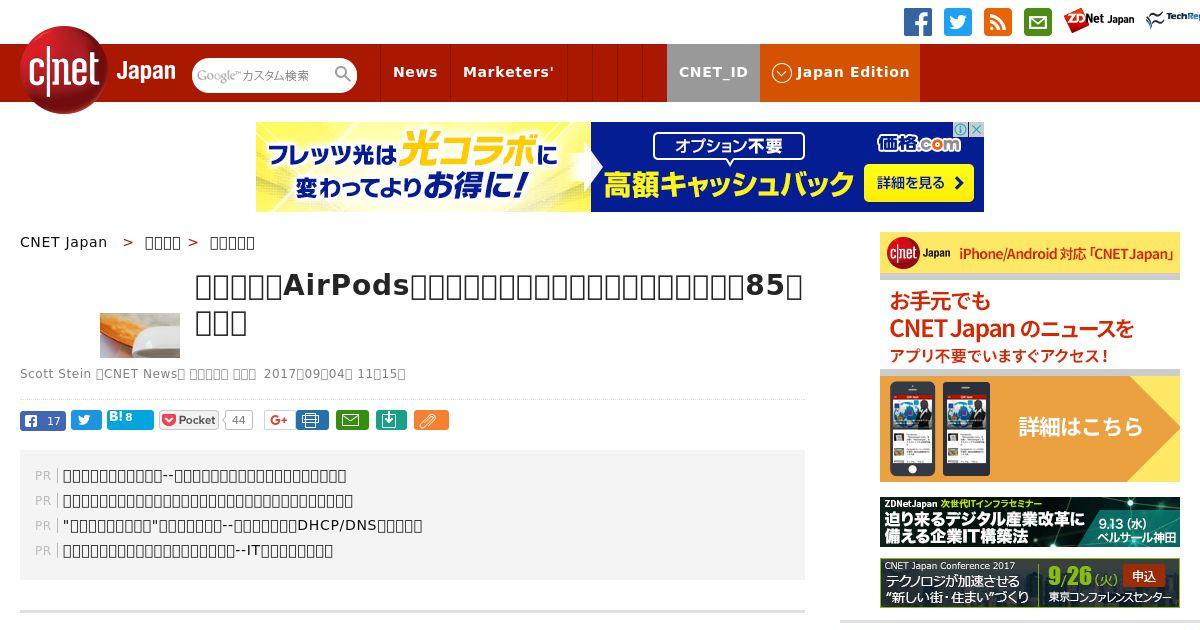Open CNET Facebook page icon in header
Viewport: 1200px width, 630px height.
[917, 22]
